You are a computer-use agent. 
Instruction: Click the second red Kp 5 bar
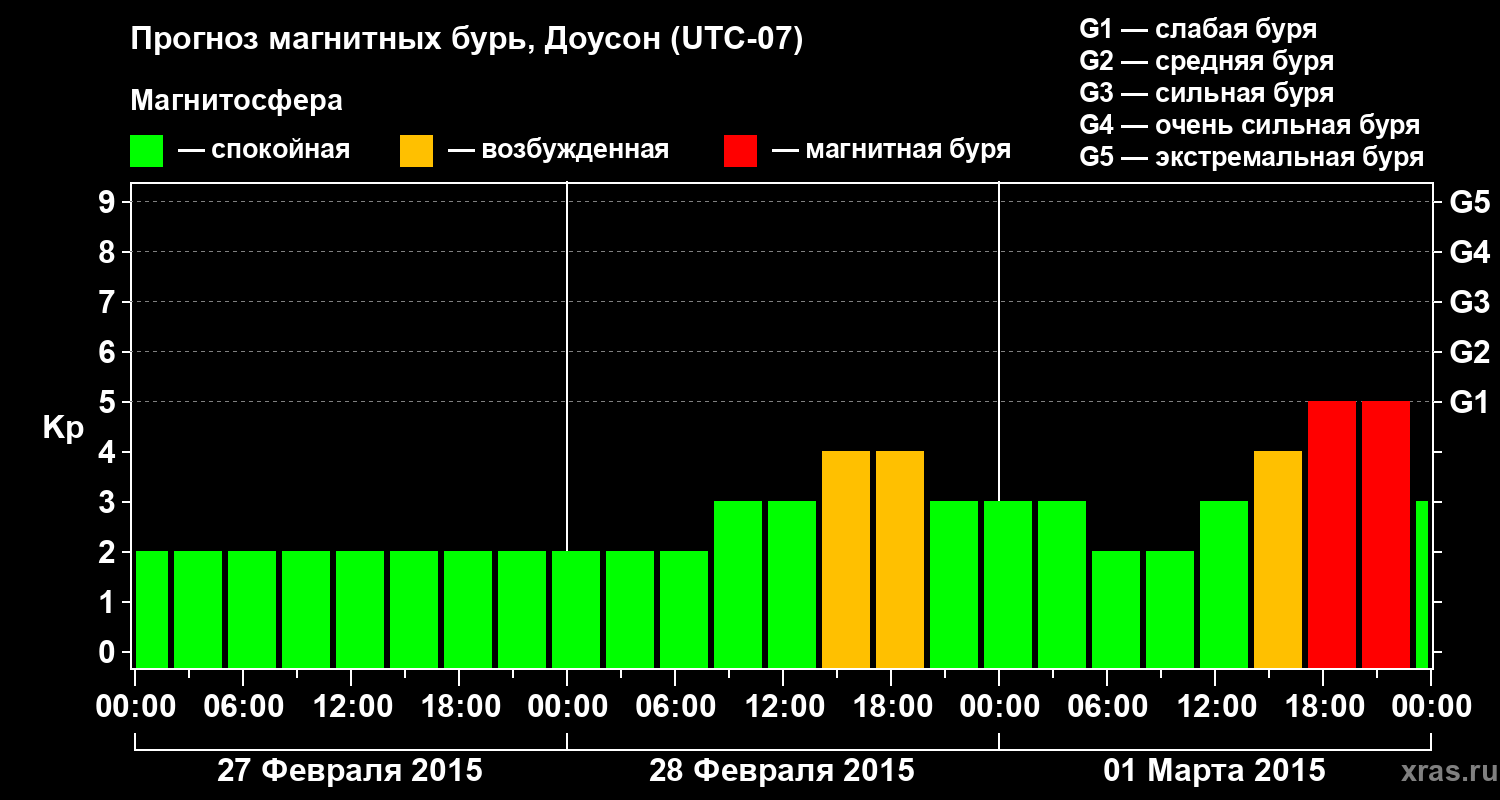pyautogui.click(x=1386, y=535)
